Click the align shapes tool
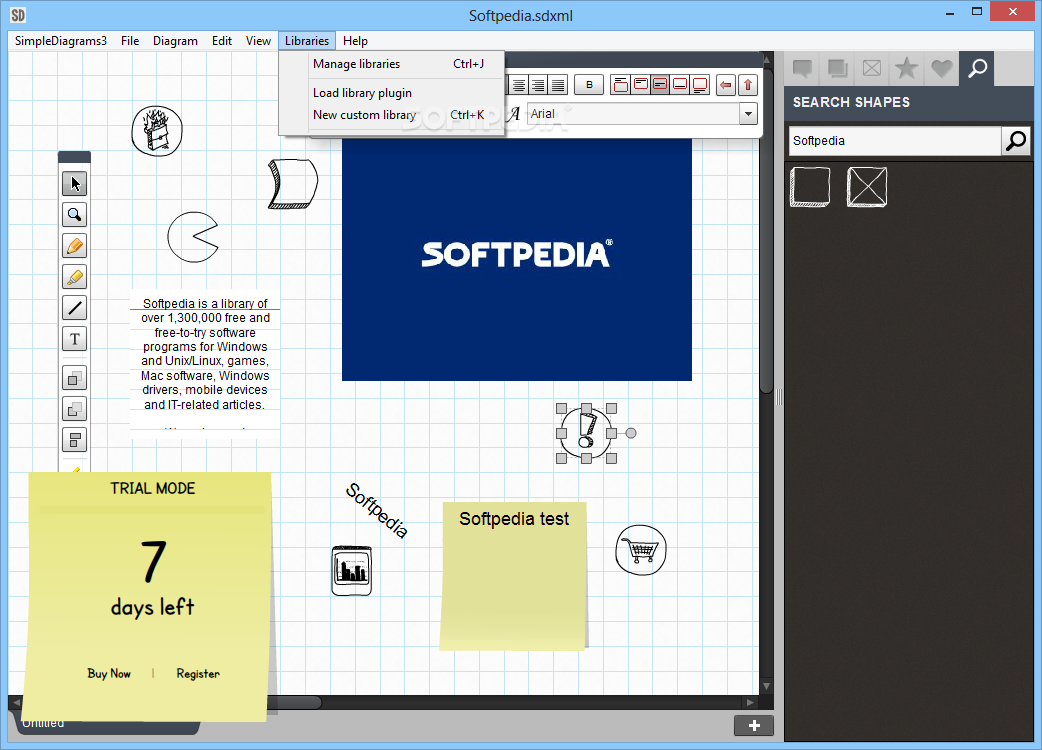 point(74,440)
